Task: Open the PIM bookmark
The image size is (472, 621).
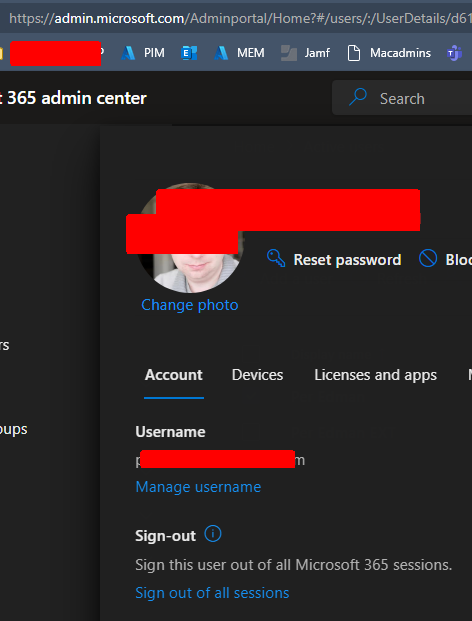Action: [143, 53]
